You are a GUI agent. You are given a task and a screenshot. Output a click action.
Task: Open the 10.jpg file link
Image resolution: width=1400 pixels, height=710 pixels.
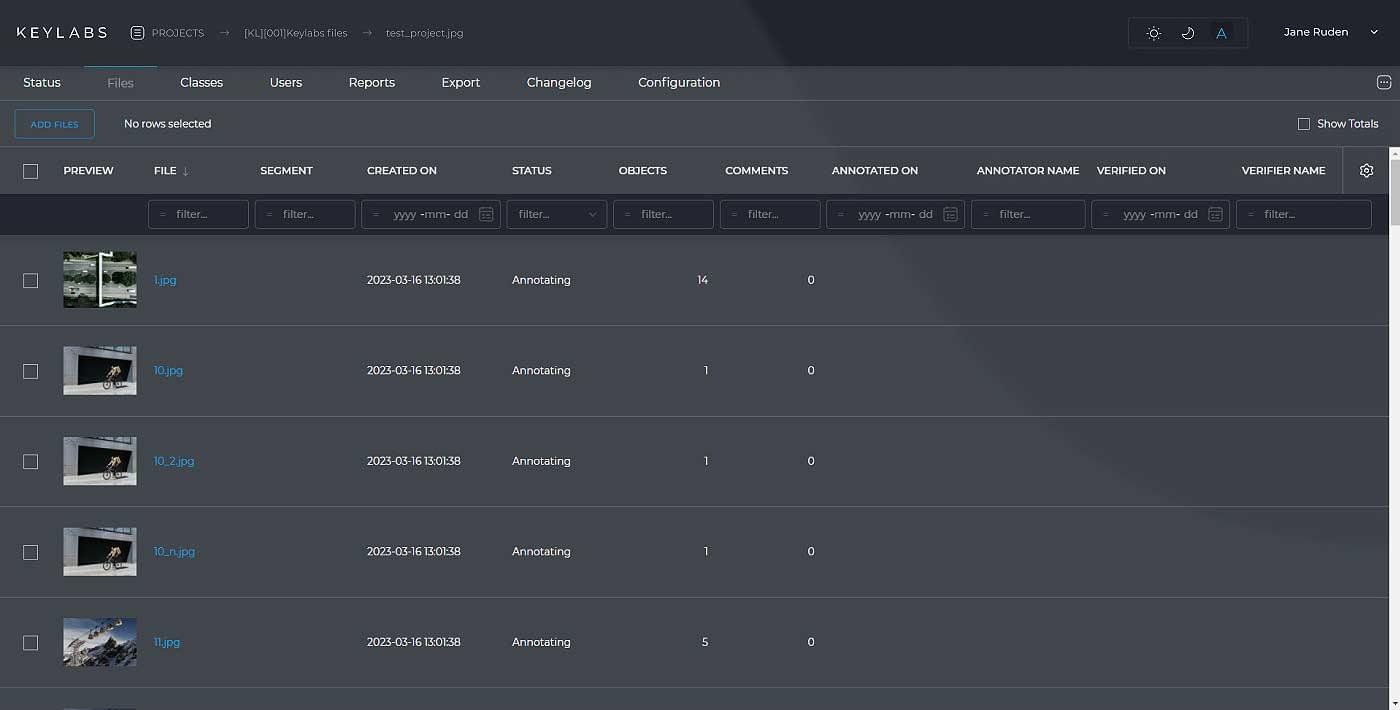coord(168,371)
